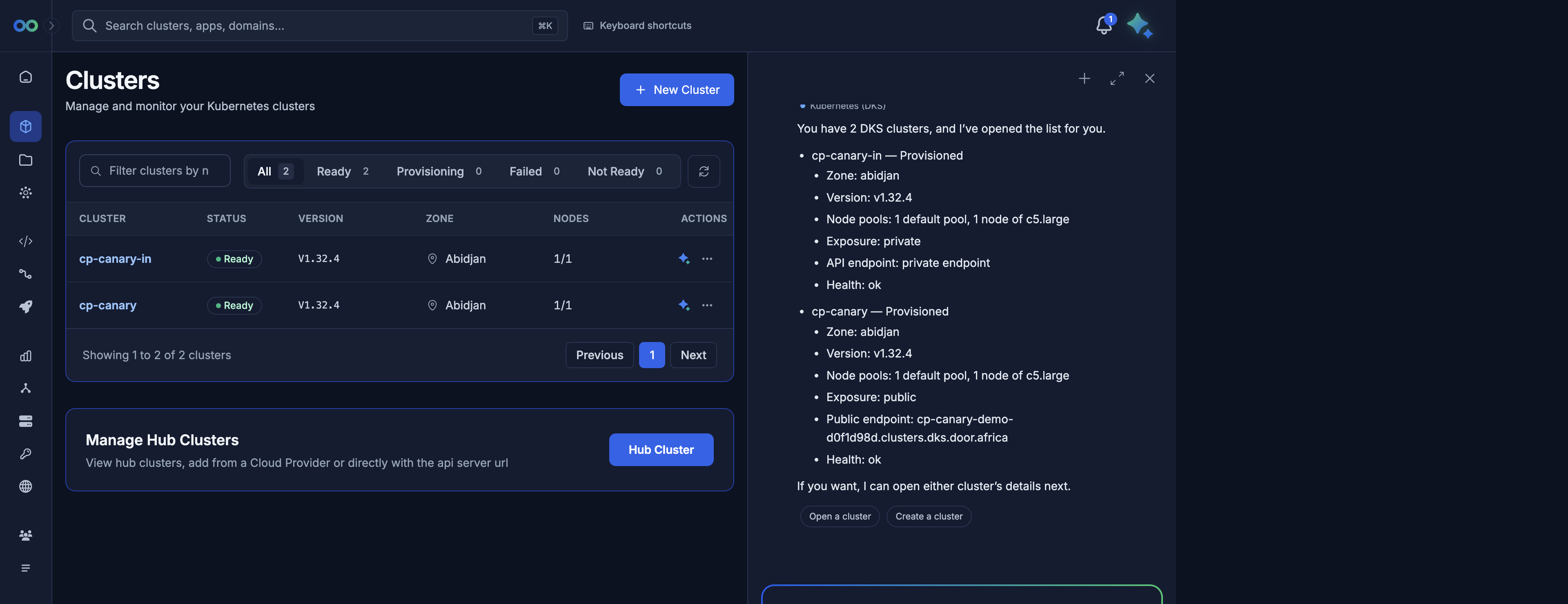This screenshot has height=604, width=1568.
Task: Ask AI about cp-canary-in via sparkle icon
Action: (684, 259)
